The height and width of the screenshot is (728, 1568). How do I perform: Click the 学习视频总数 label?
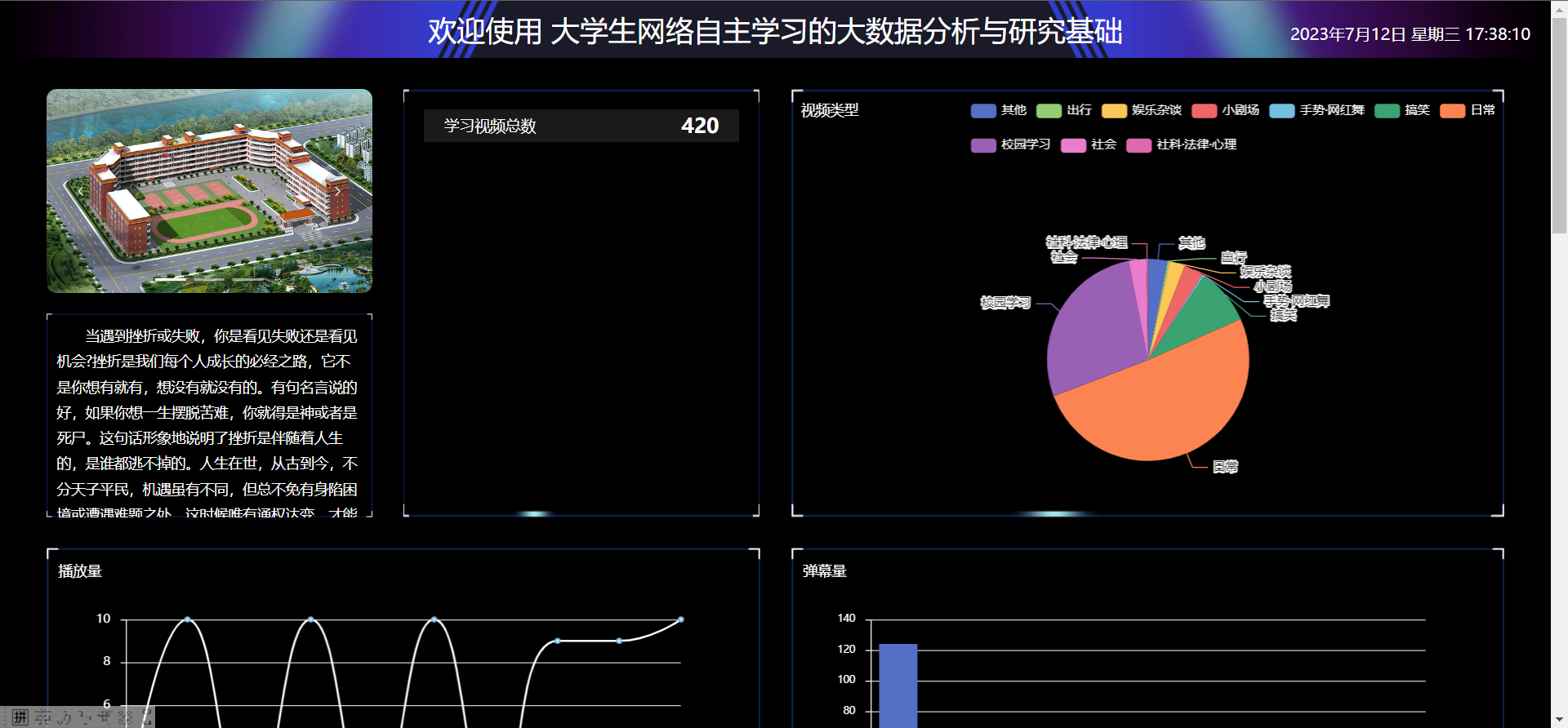pos(490,126)
